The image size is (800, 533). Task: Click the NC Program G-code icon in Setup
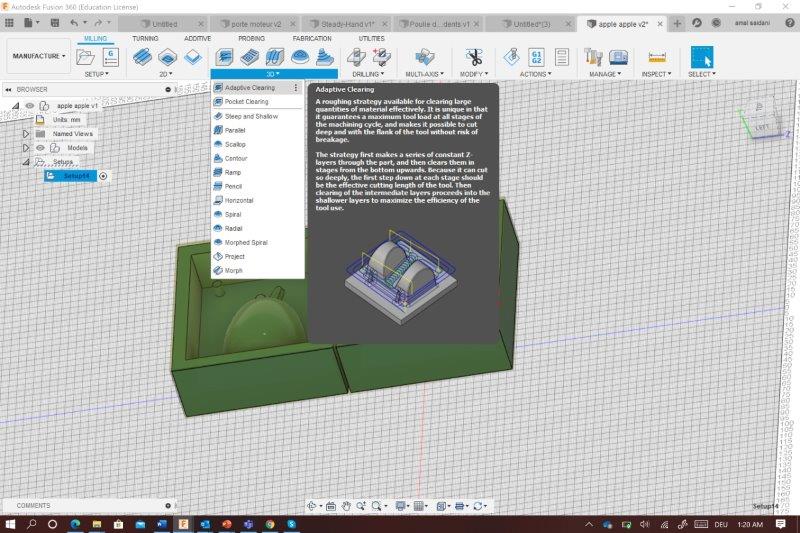pyautogui.click(x=111, y=57)
